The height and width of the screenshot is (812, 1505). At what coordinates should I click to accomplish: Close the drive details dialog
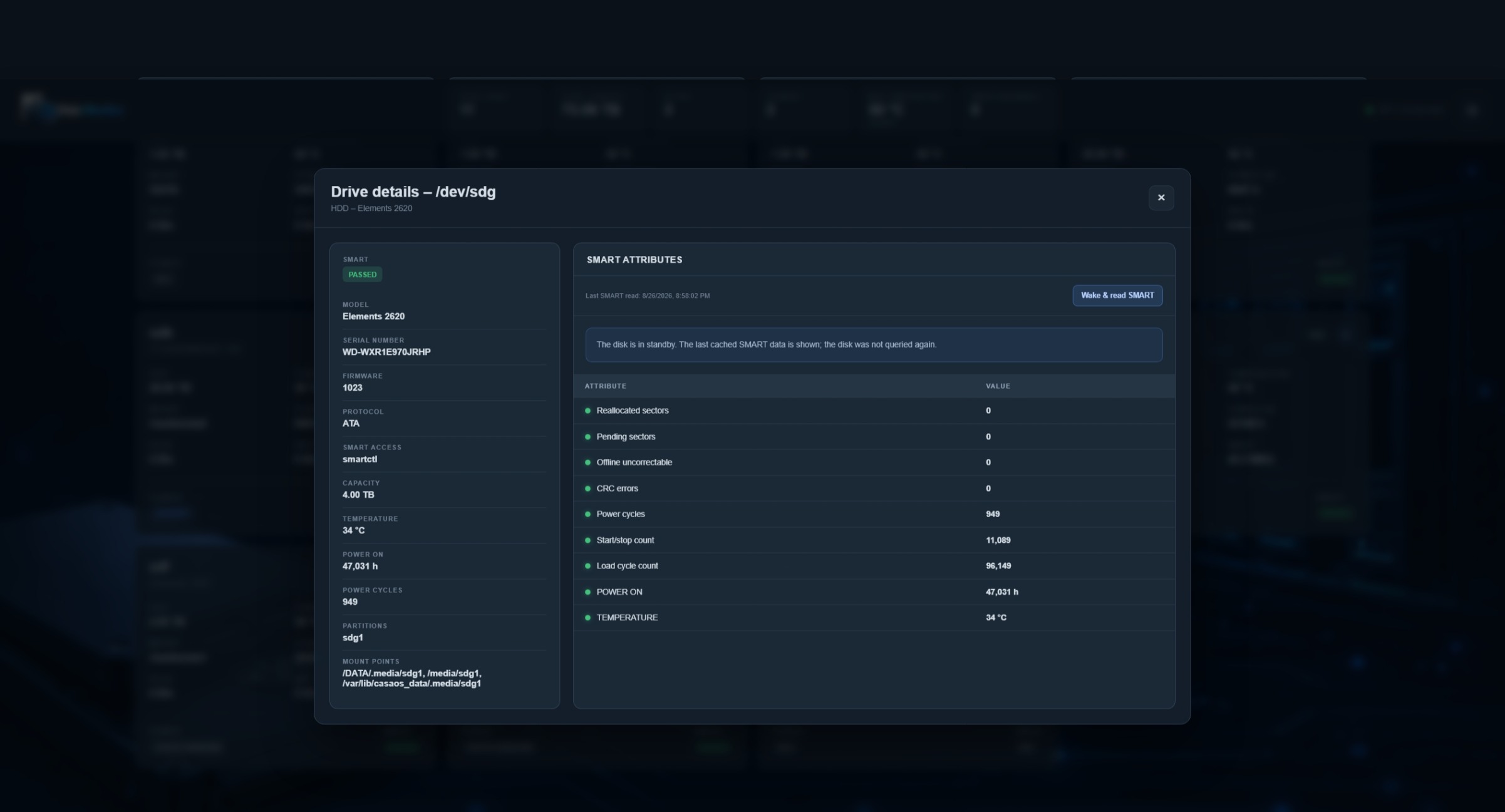click(x=1161, y=198)
